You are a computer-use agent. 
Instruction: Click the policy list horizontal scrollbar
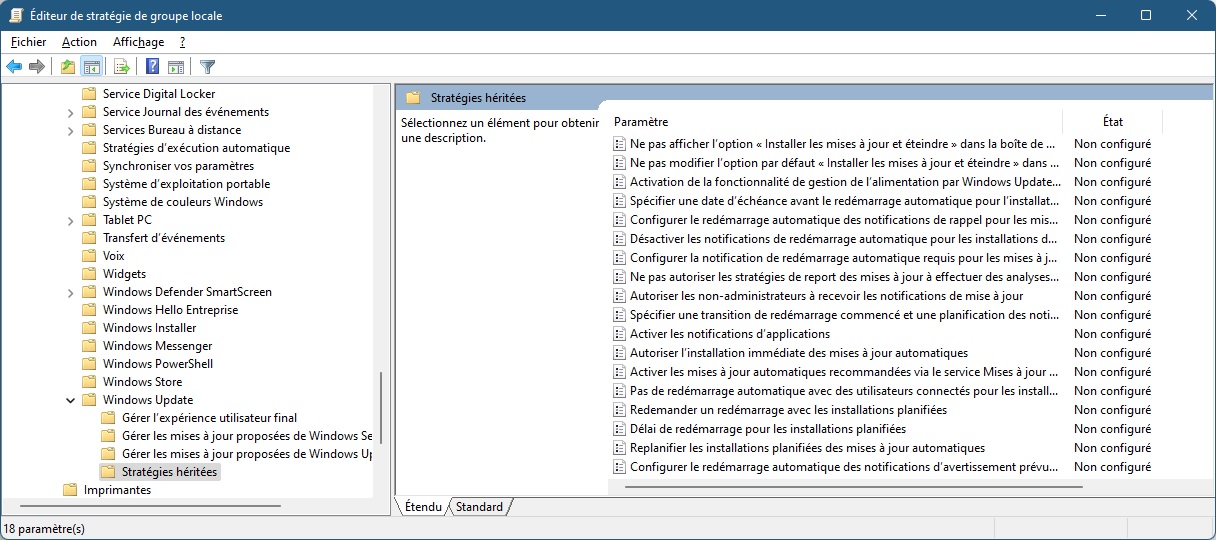[x=853, y=487]
